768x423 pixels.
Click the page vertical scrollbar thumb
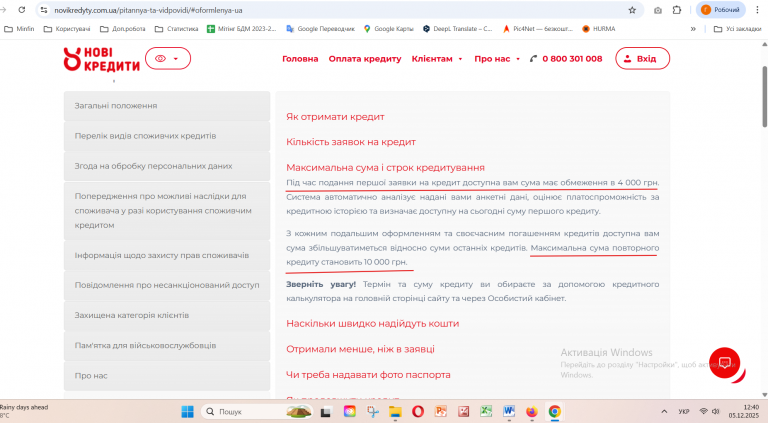pyautogui.click(x=765, y=96)
